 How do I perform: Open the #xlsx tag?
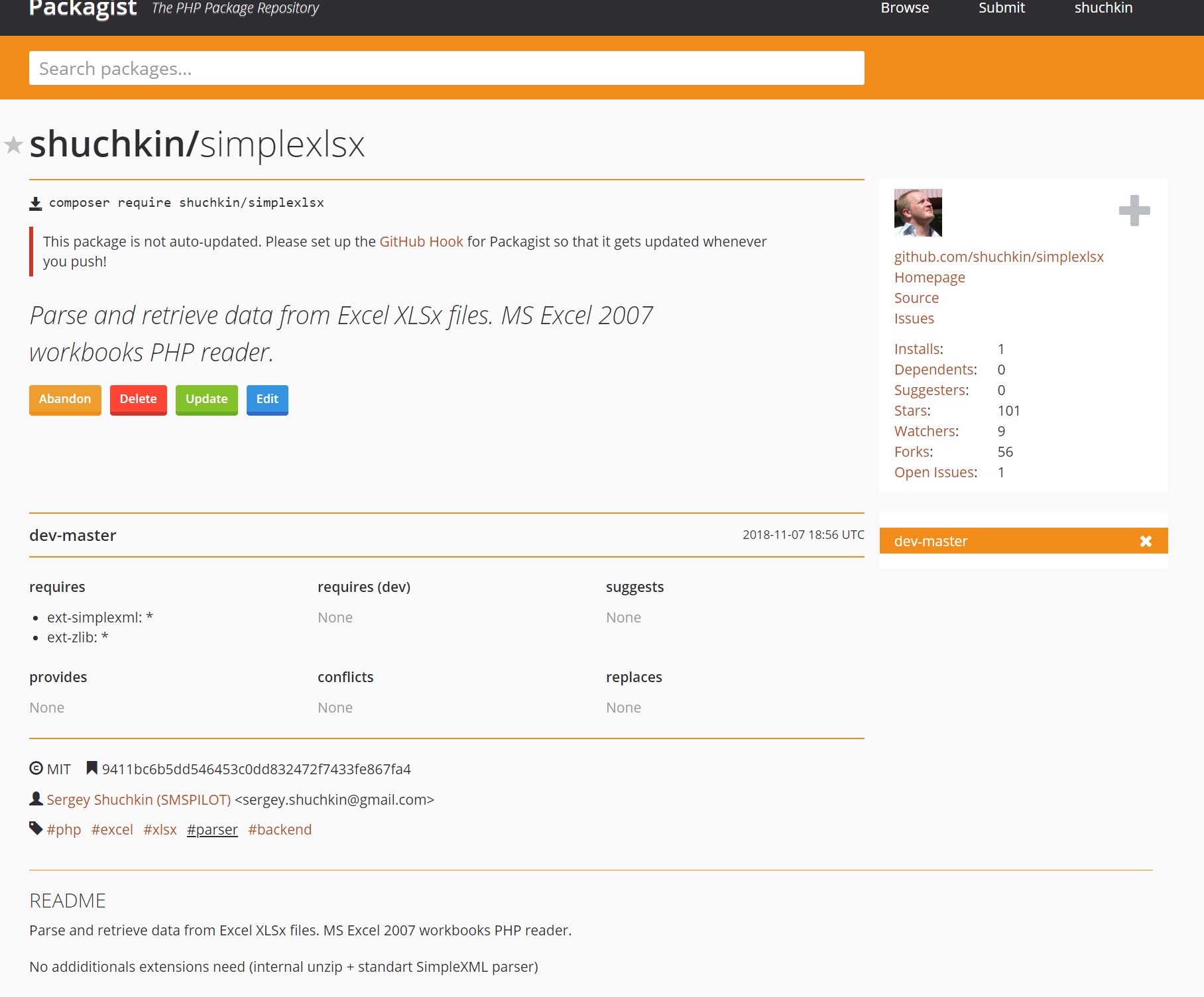tap(160, 830)
